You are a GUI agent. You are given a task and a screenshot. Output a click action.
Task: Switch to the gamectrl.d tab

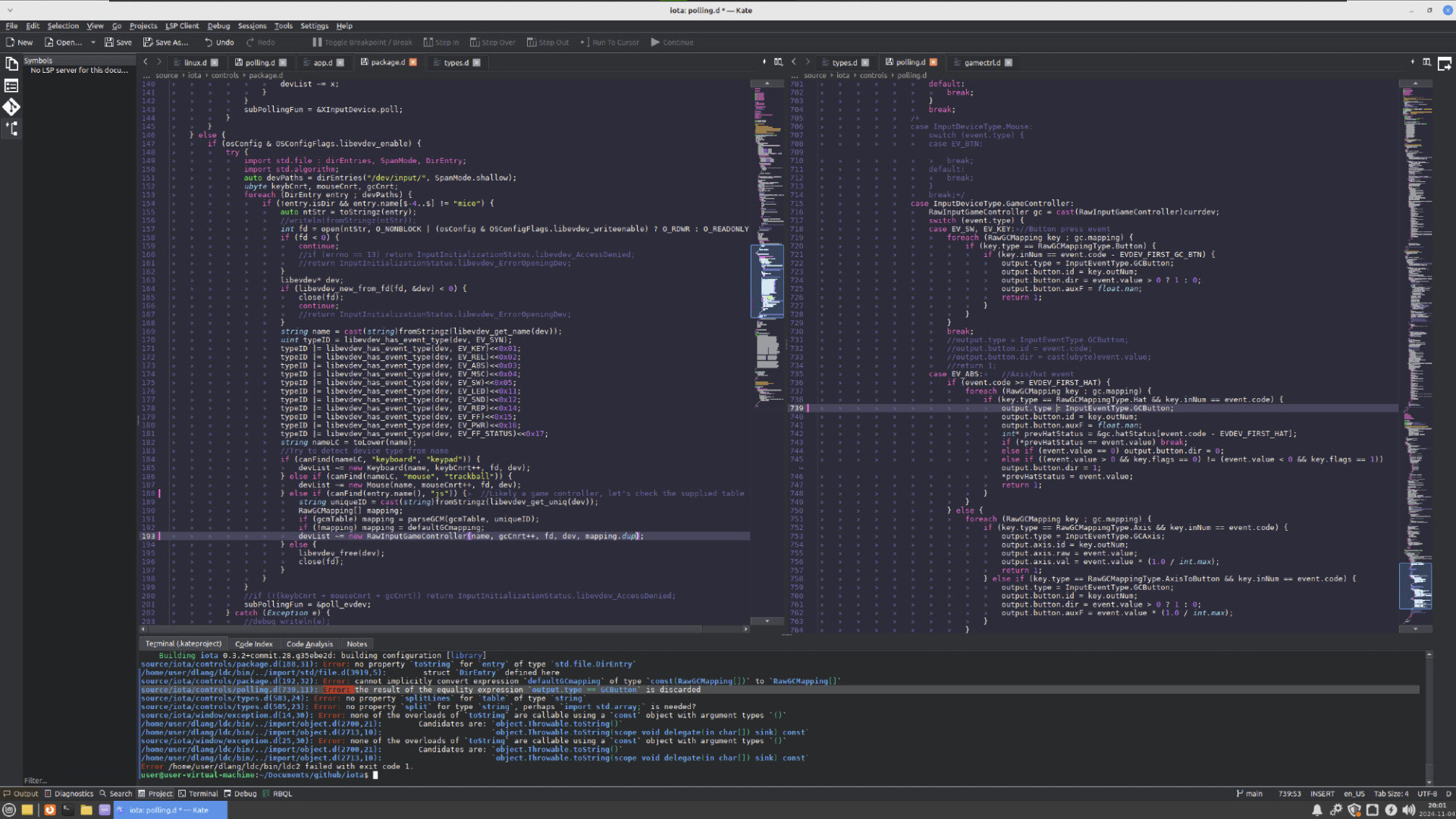click(981, 63)
